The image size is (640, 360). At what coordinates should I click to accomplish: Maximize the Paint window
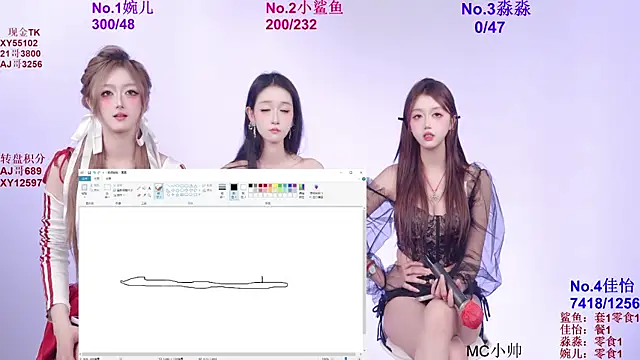(x=351, y=172)
